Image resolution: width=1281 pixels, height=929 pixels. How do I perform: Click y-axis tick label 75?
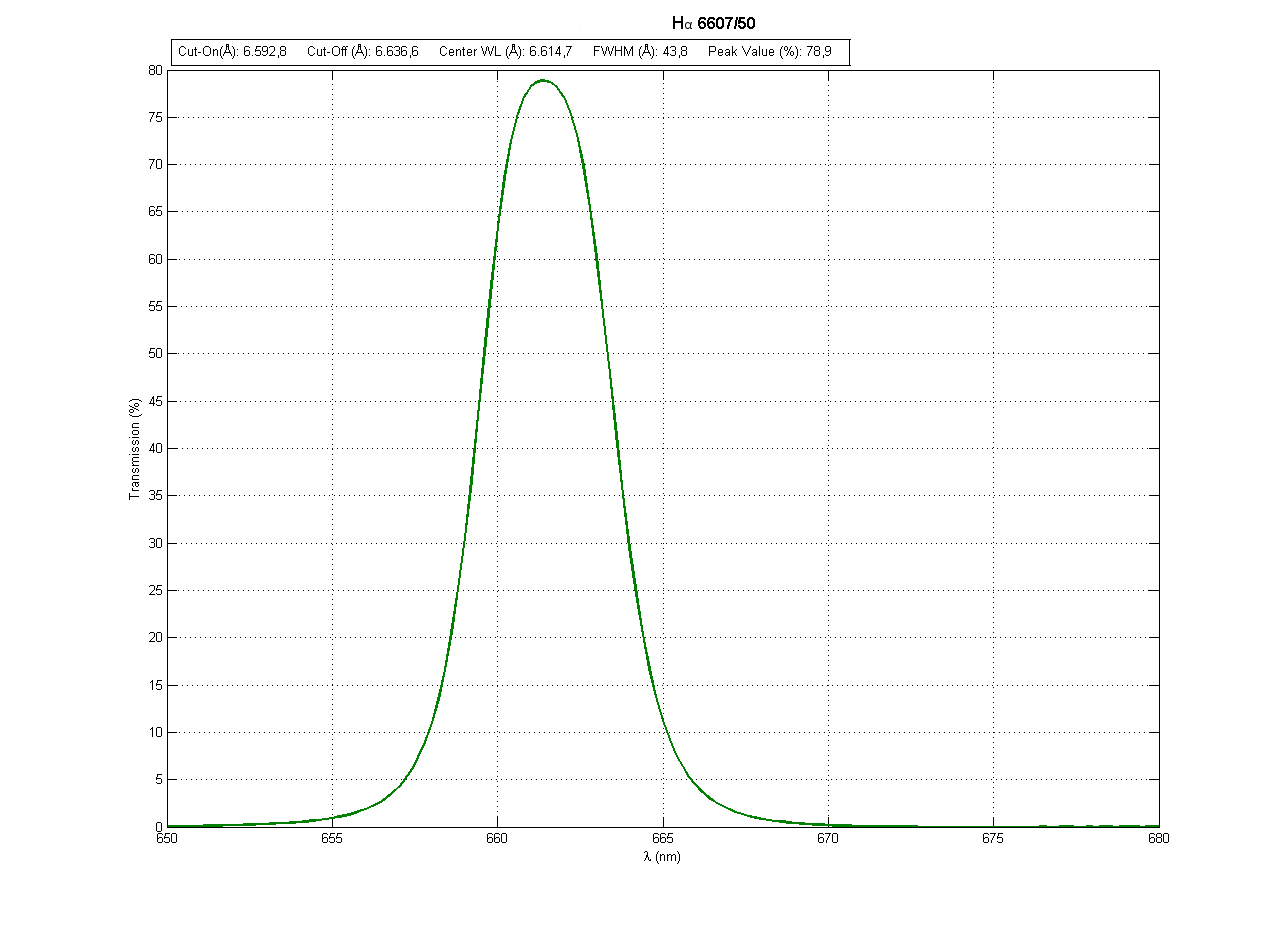pos(155,117)
